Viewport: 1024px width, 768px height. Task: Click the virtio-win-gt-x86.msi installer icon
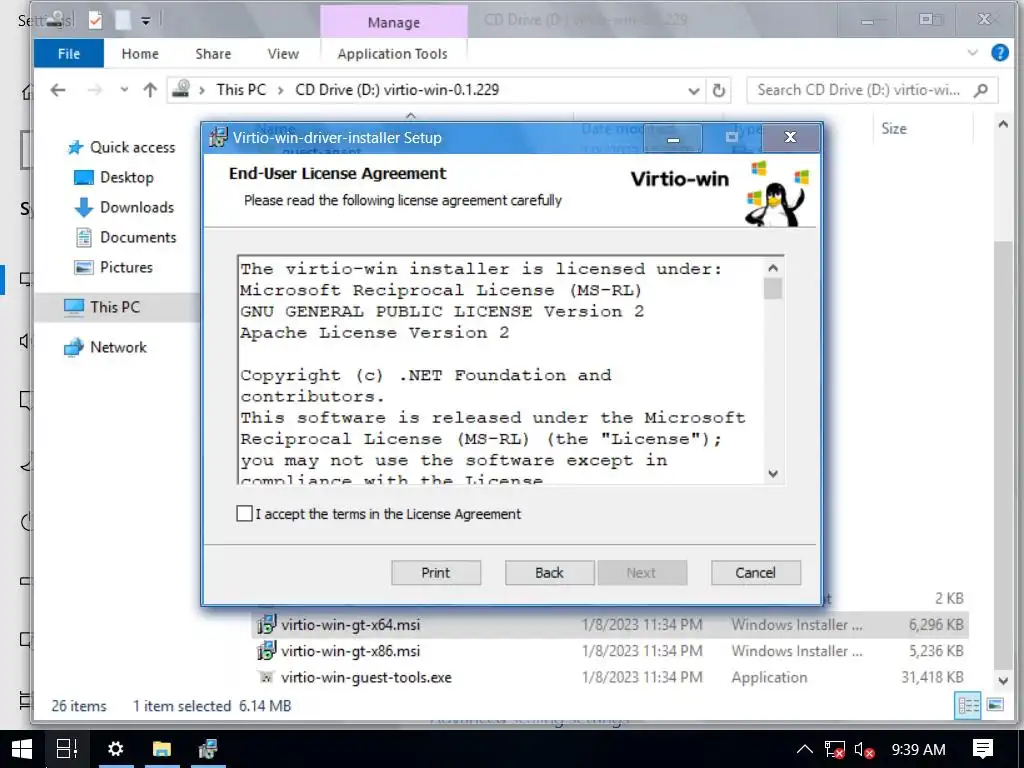[x=266, y=651]
